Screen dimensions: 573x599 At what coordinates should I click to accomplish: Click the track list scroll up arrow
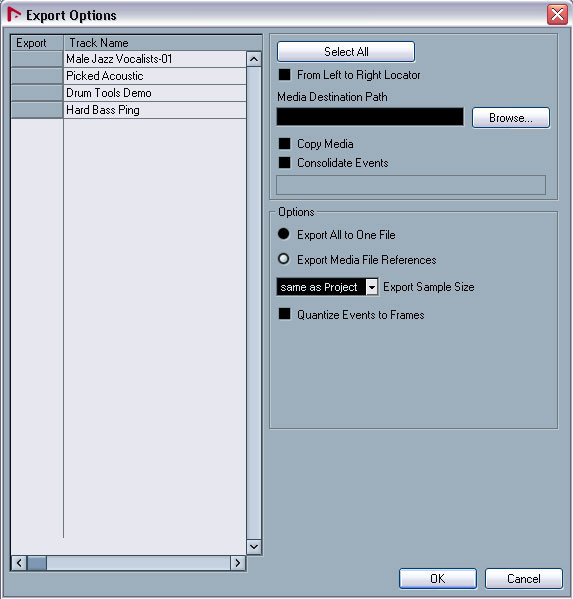pos(254,59)
